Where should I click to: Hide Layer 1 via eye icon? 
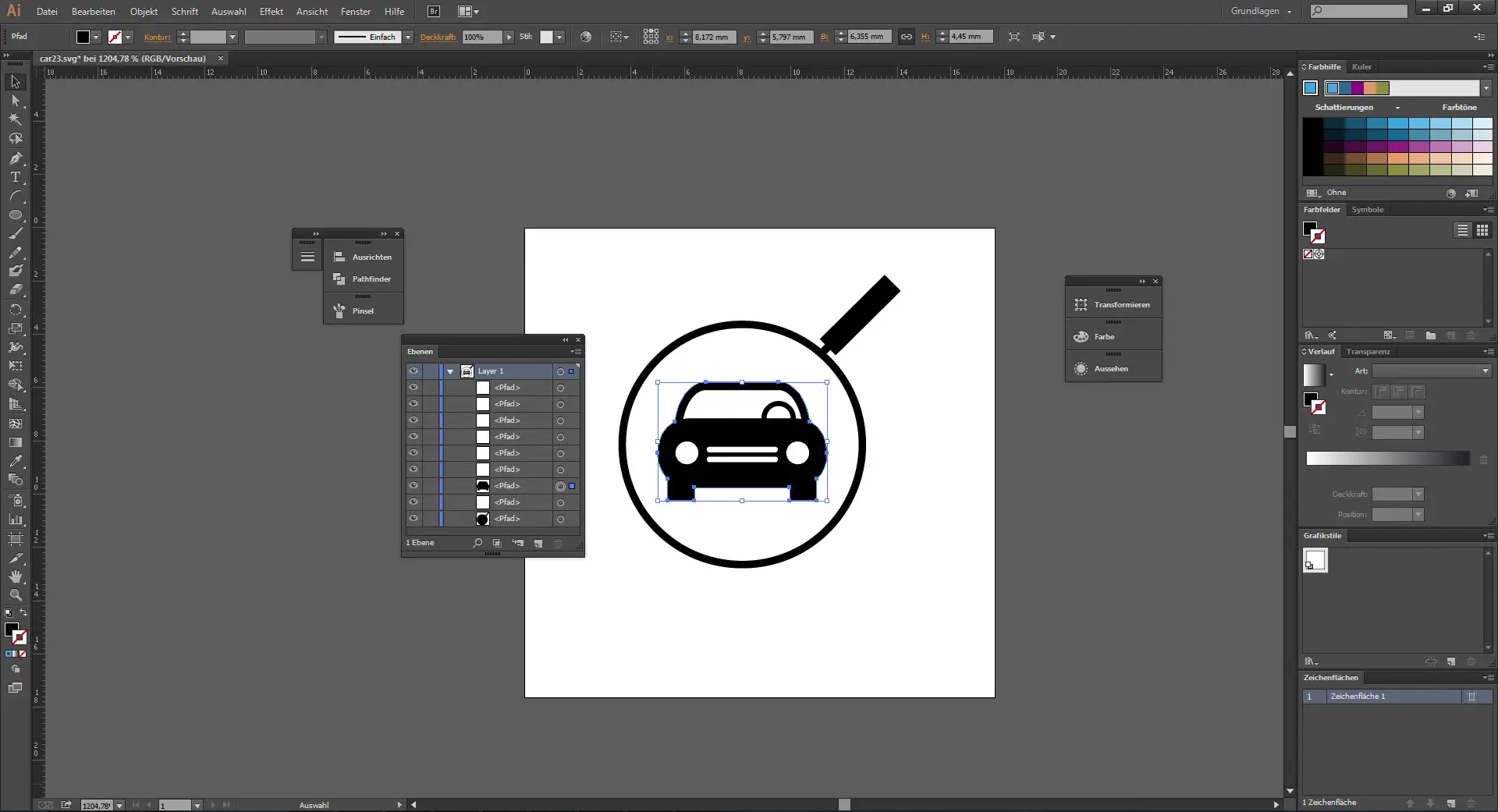pyautogui.click(x=414, y=371)
